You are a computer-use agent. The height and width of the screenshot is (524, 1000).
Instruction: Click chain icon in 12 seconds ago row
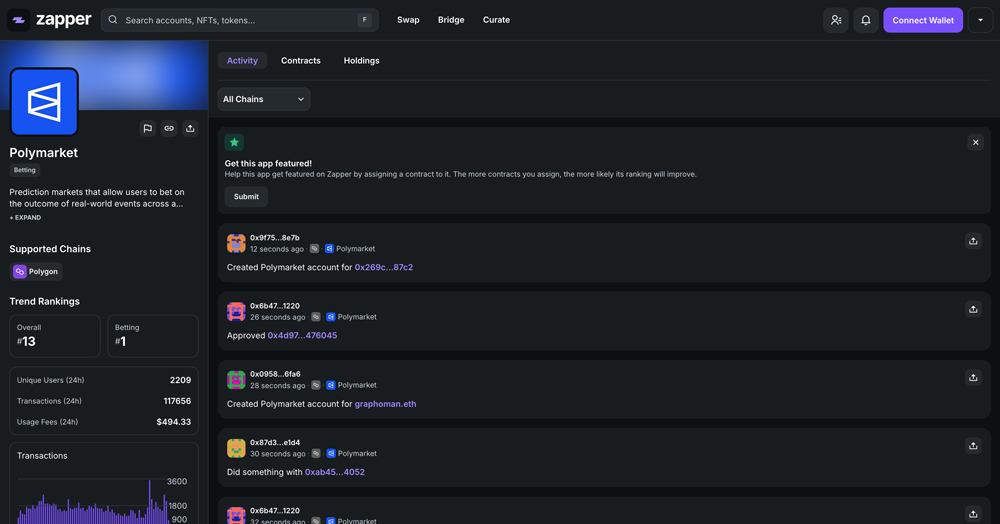[x=314, y=249]
